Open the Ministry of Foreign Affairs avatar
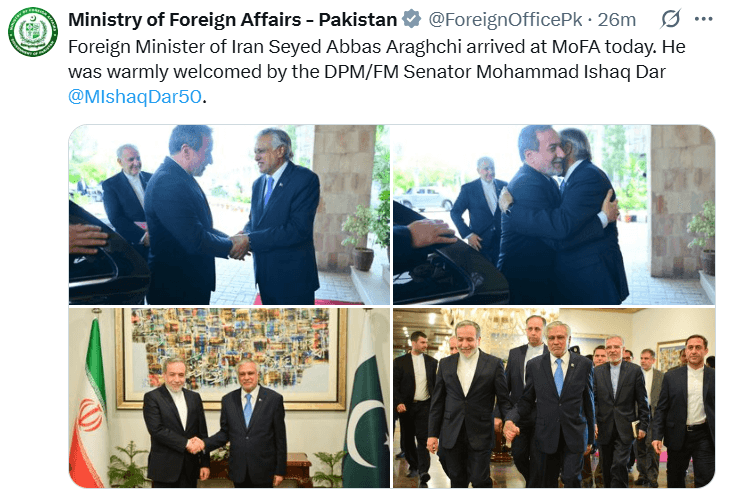730x496 pixels. pos(33,32)
